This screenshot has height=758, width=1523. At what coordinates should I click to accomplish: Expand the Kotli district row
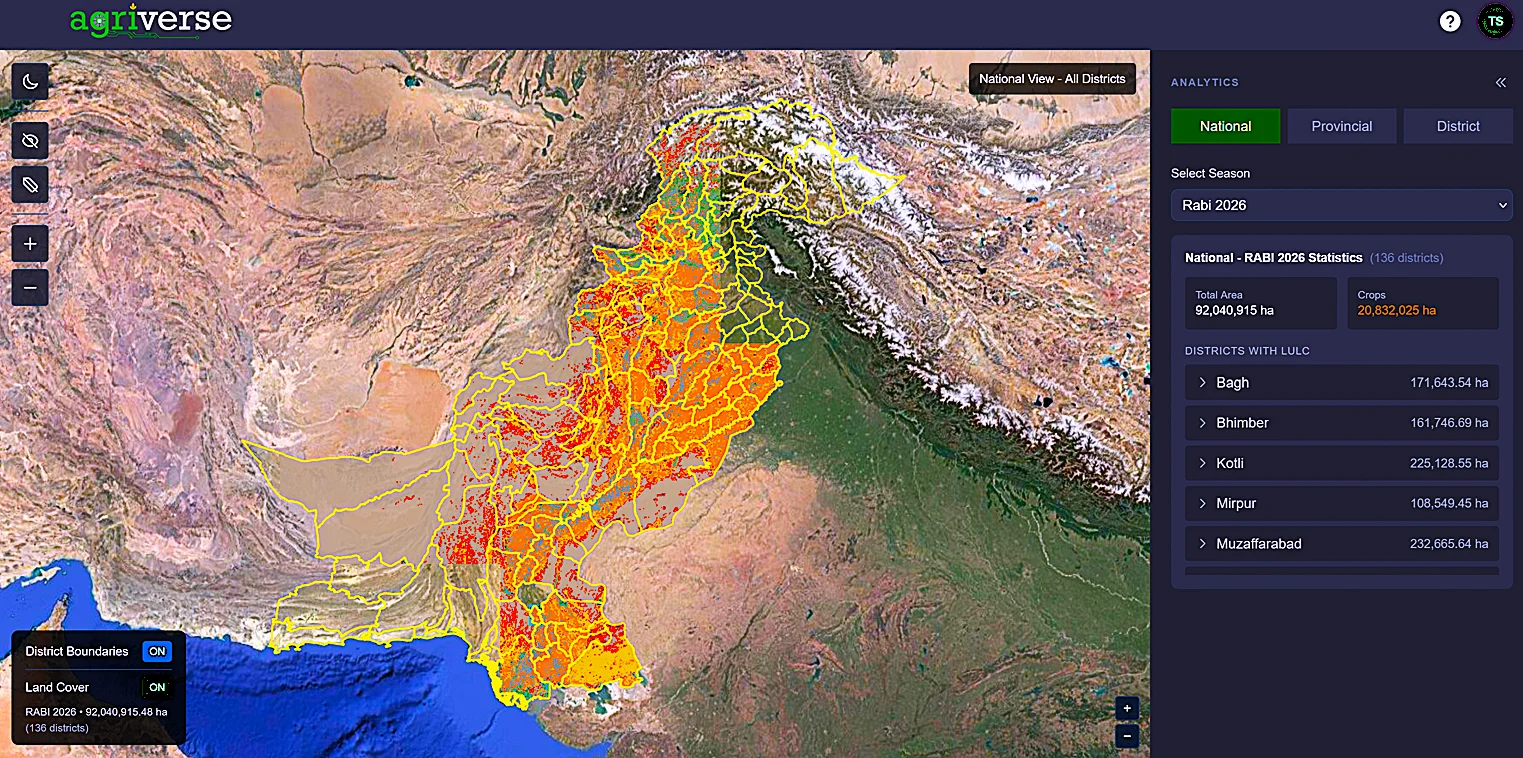click(x=1342, y=463)
